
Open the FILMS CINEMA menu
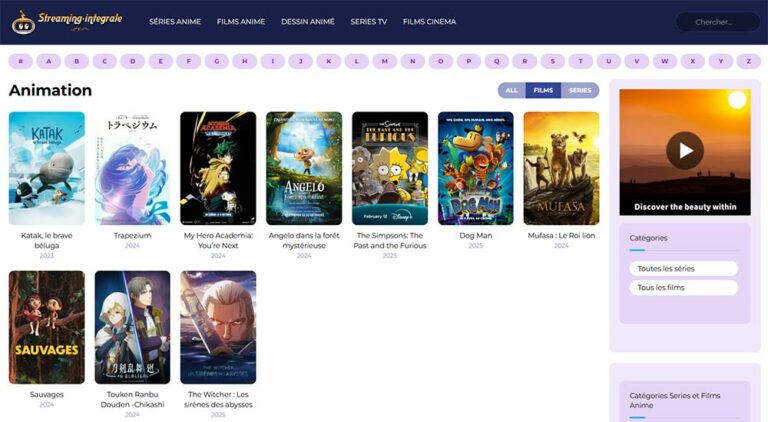[429, 21]
